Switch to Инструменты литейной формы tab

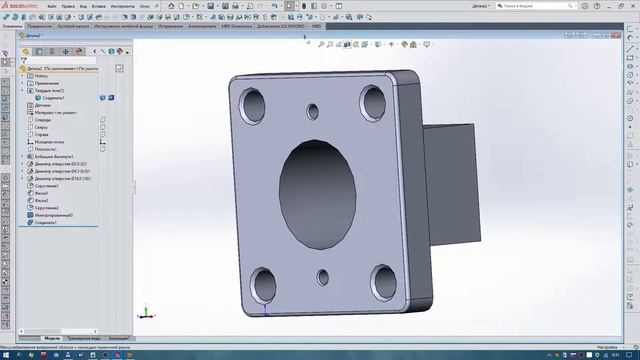pyautogui.click(x=124, y=26)
